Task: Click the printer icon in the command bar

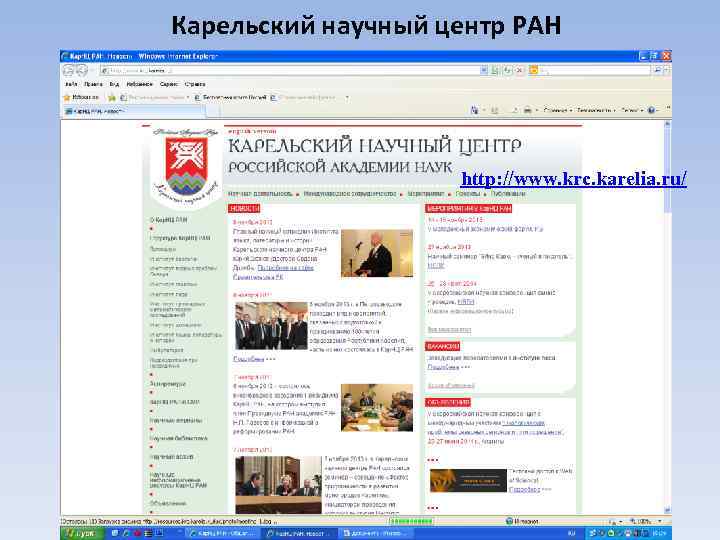Action: [528, 110]
